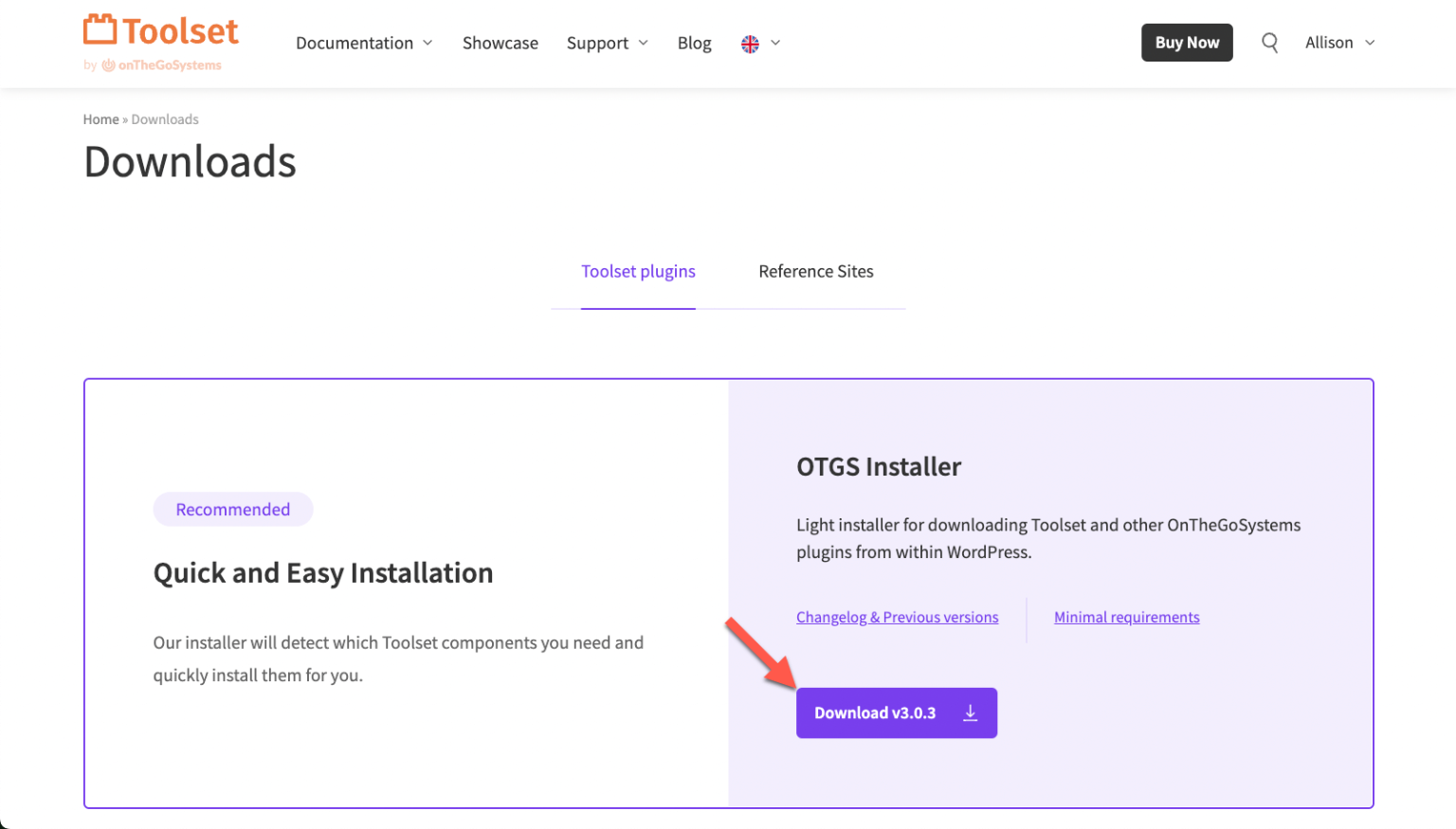The height and width of the screenshot is (829, 1456).
Task: Open the search function
Action: pos(1269,42)
